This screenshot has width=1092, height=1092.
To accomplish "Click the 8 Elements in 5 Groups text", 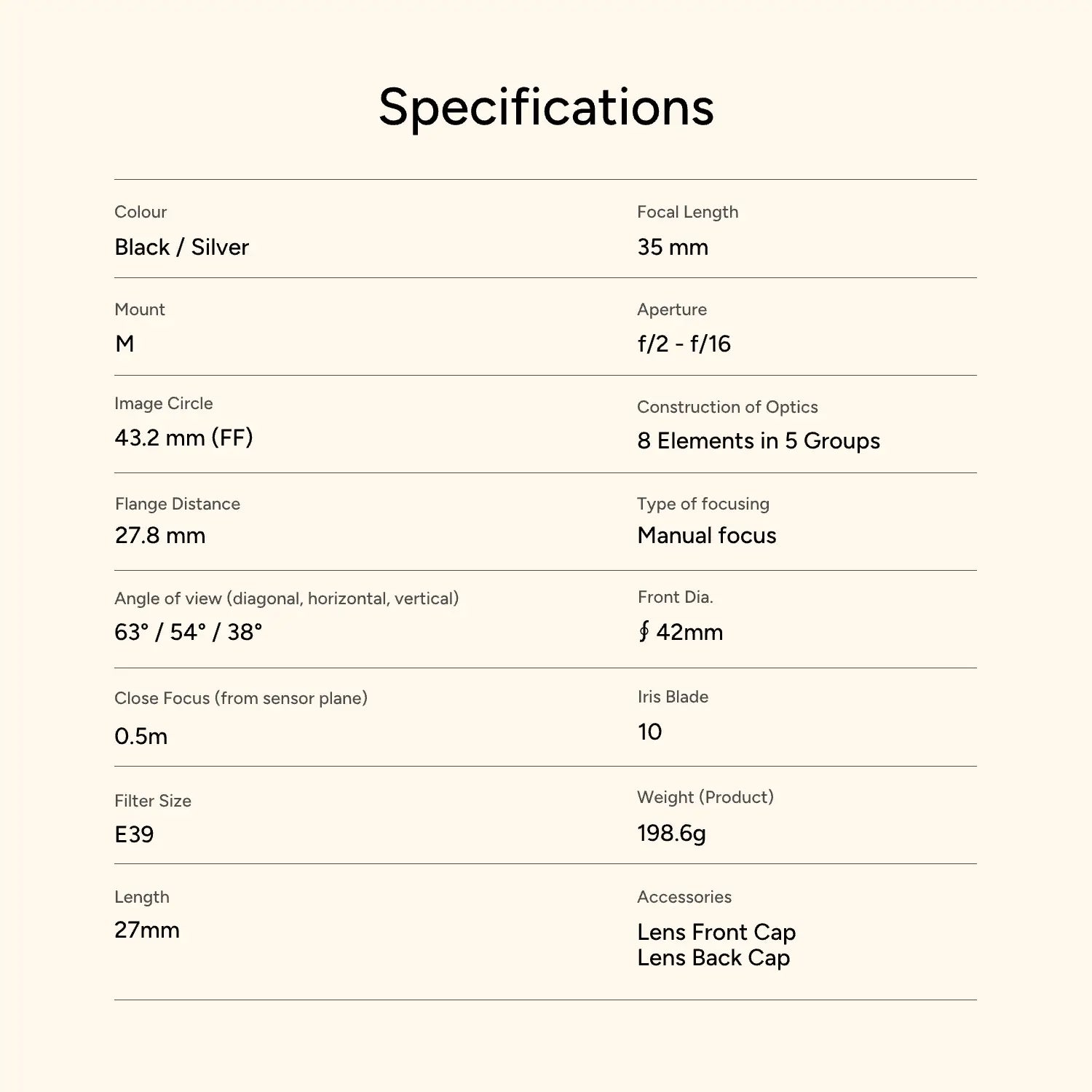I will click(759, 441).
